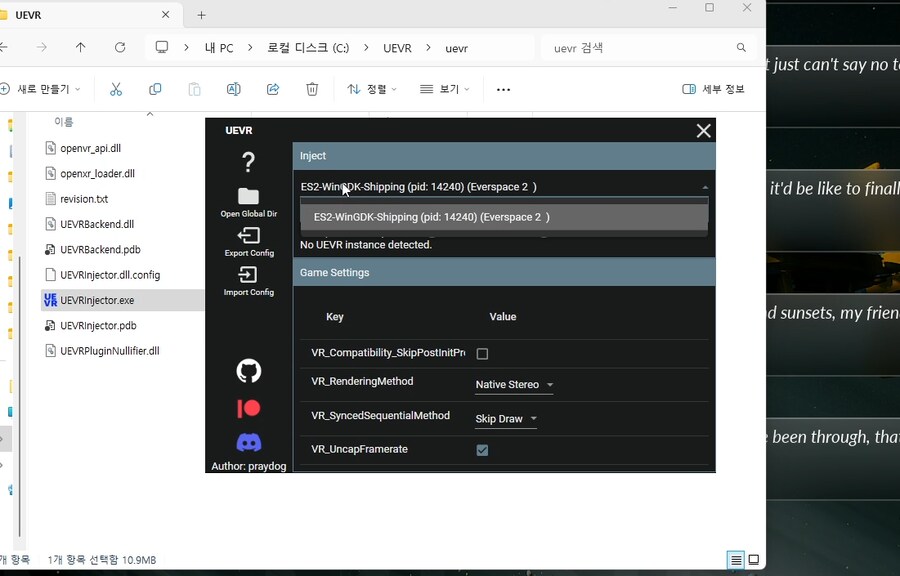
Task: Click the Export Config icon
Action: click(x=249, y=235)
